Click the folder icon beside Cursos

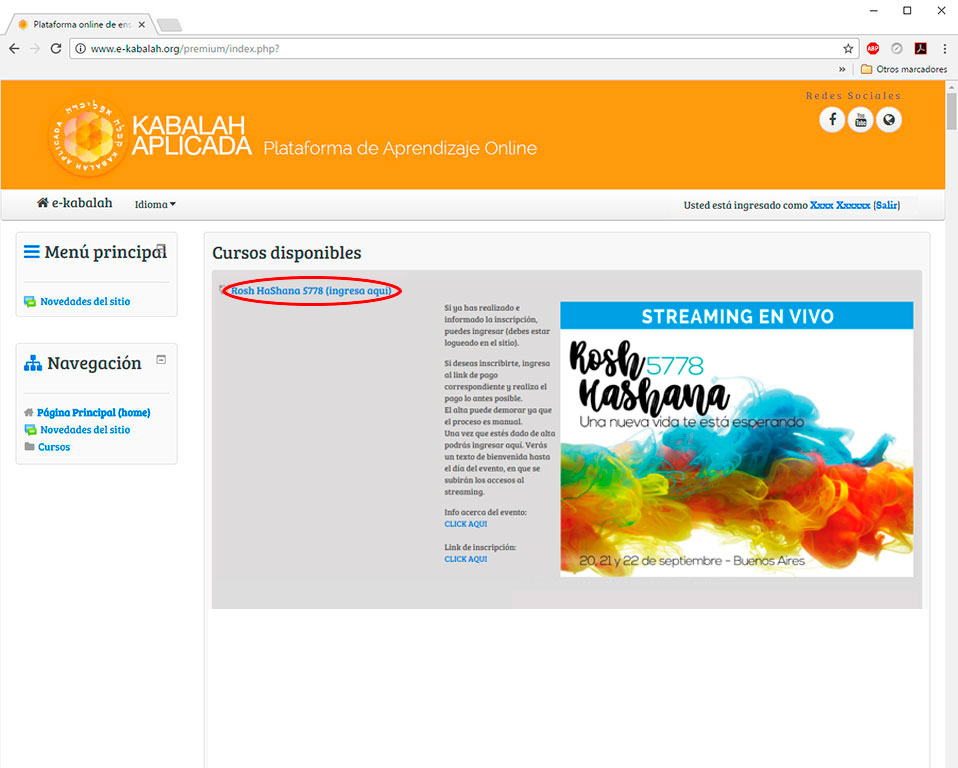coord(29,446)
